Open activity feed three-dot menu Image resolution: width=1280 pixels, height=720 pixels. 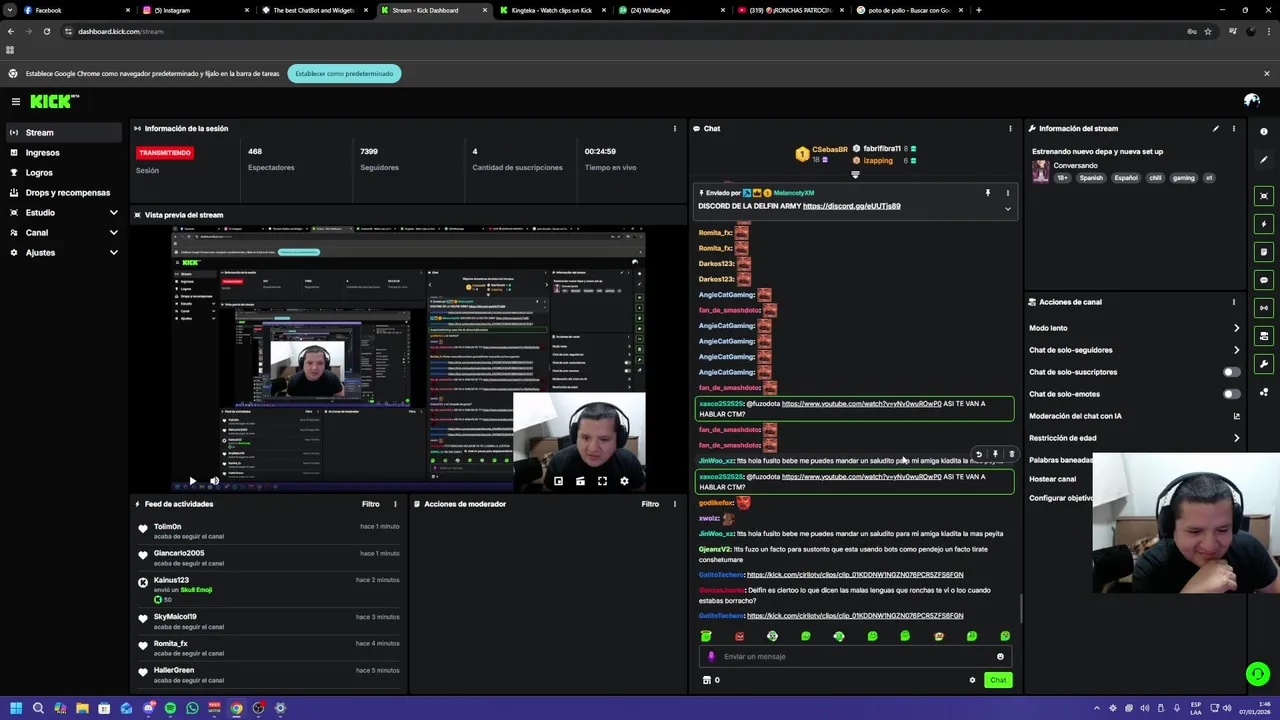(395, 504)
